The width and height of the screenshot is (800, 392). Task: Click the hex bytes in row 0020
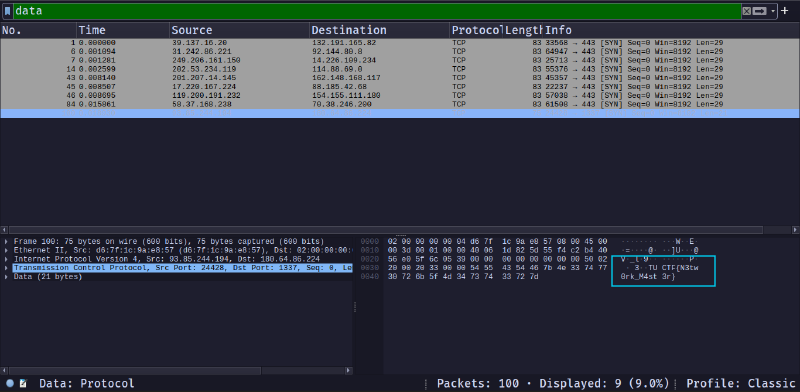tap(497, 259)
